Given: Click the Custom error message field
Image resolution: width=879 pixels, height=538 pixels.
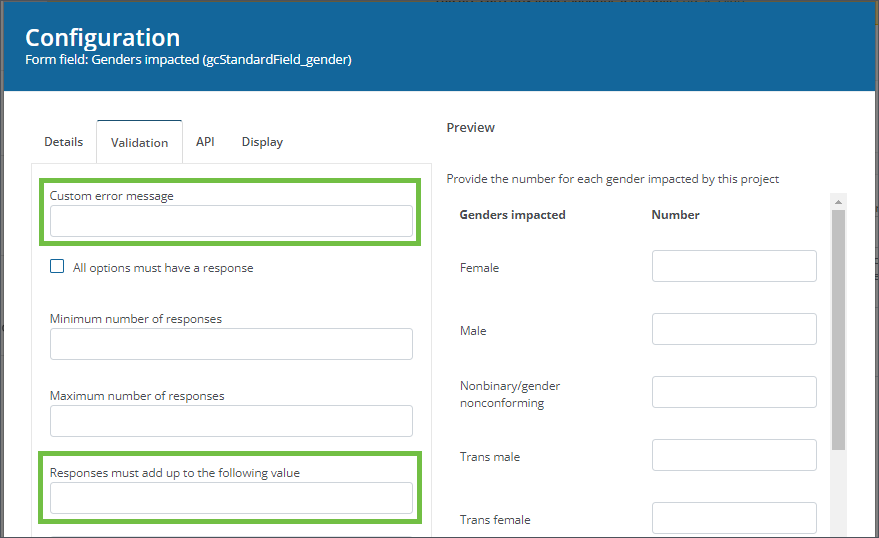Looking at the screenshot, I should [x=231, y=221].
